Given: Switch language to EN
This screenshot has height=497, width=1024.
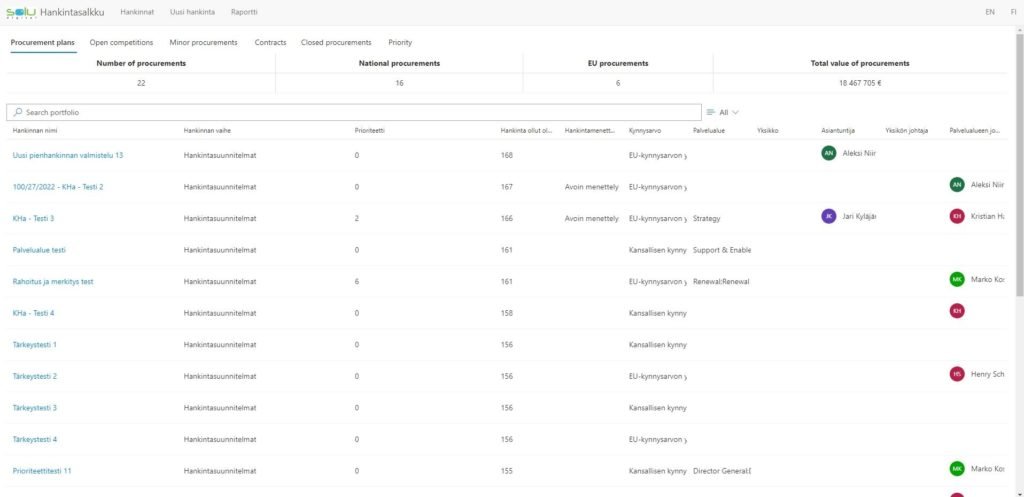Looking at the screenshot, I should click(989, 12).
